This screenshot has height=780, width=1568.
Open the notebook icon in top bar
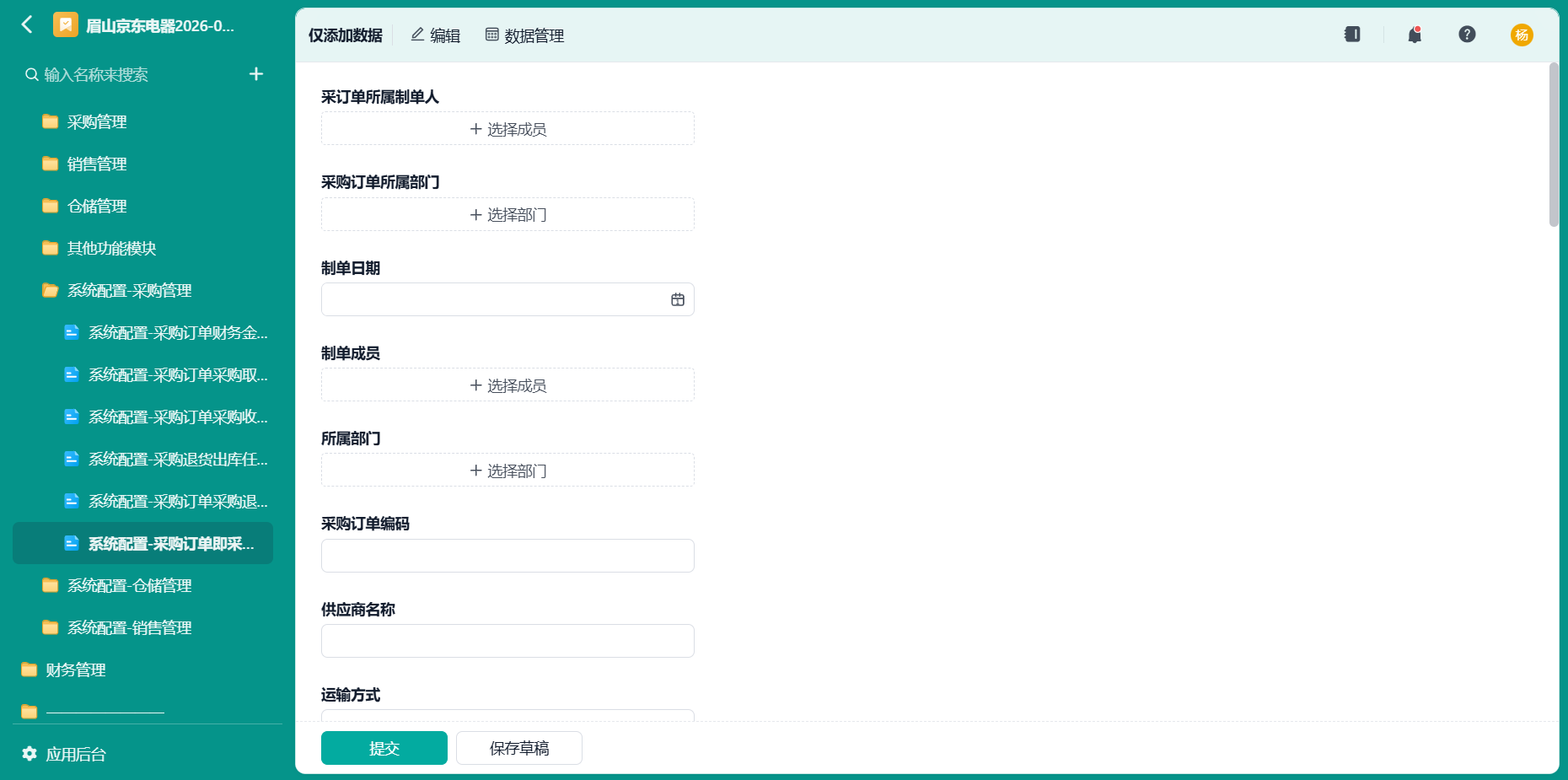click(x=1352, y=35)
